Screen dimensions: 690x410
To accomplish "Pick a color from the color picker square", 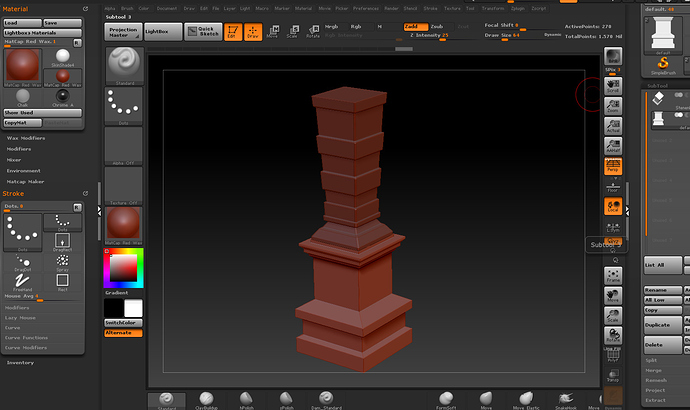I will click(x=124, y=266).
